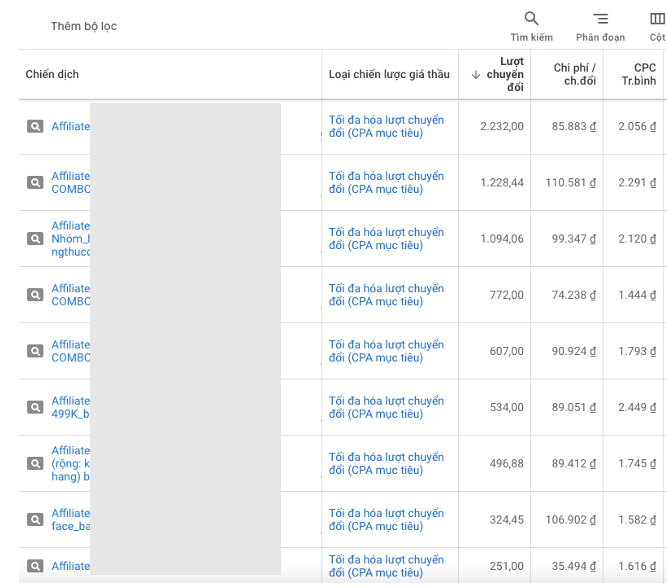Sort by Lượt chuyển đổi column header
This screenshot has height=588, width=667.
[505, 74]
